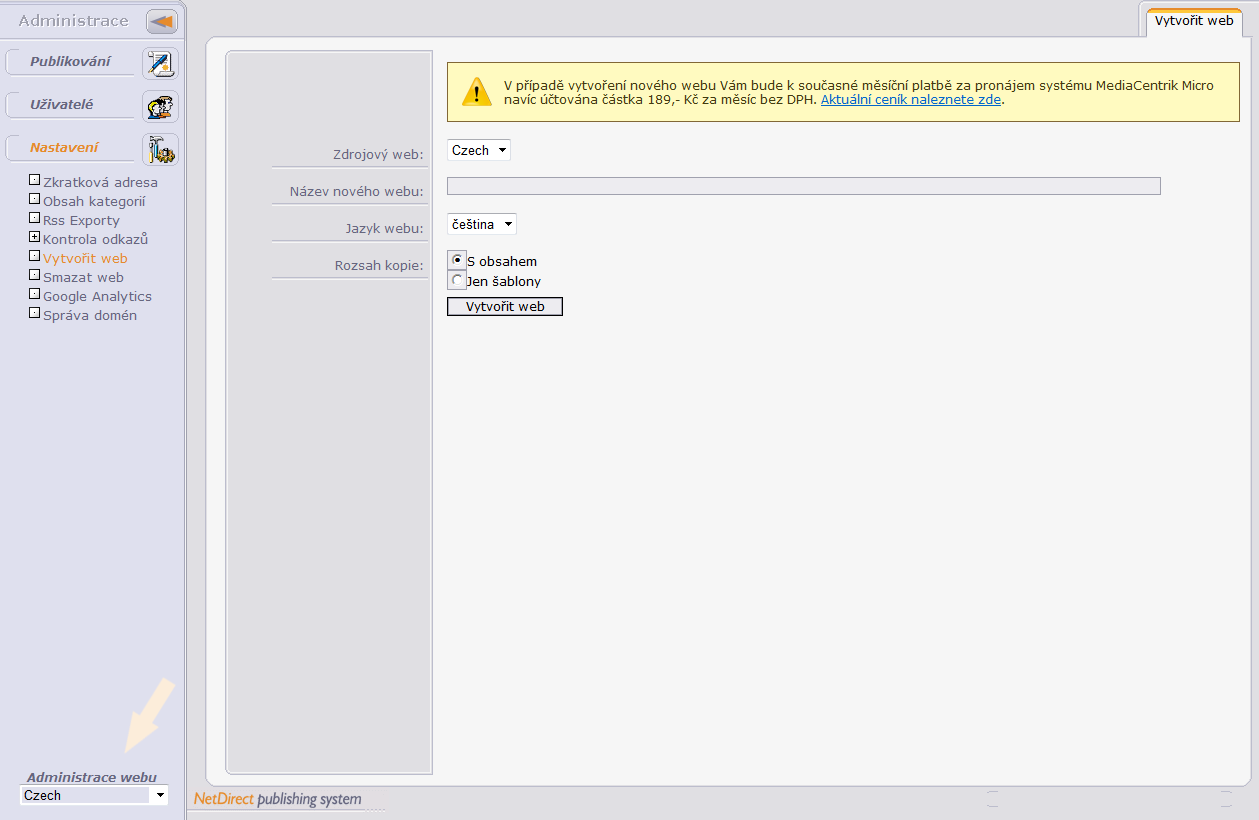Viewport: 1259px width, 820px height.
Task: Switch to the Vytvořit web tab
Action: (x=1194, y=20)
